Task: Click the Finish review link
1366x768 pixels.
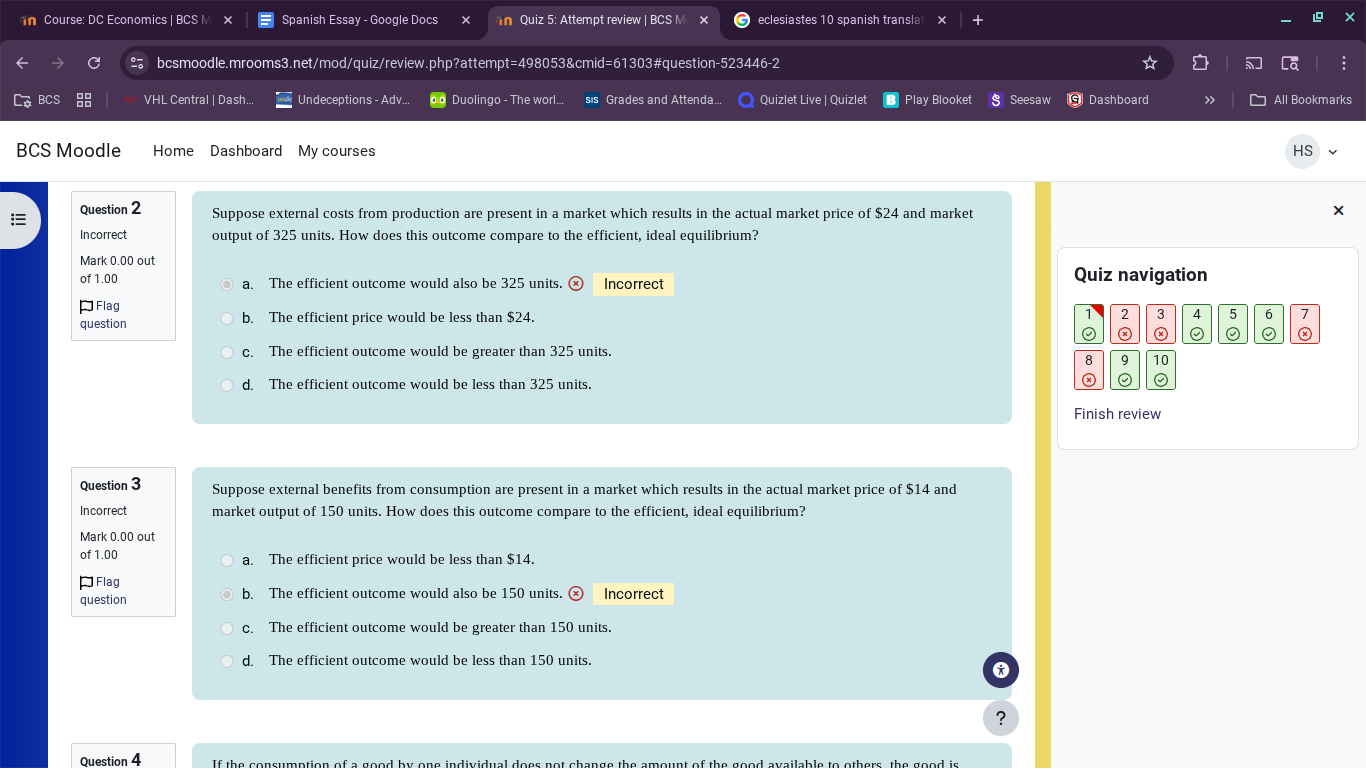Action: pyautogui.click(x=1117, y=414)
